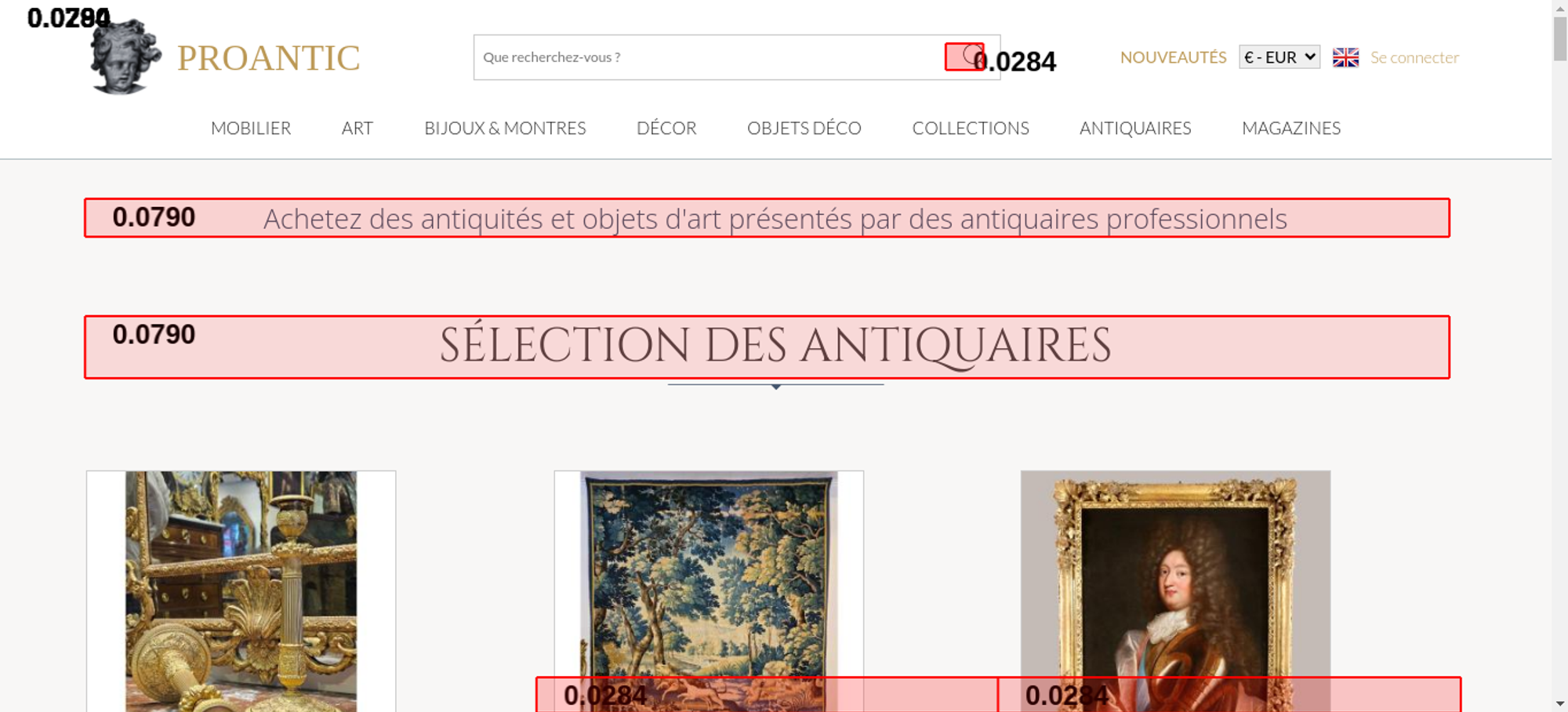Click Se connecter to log in
Viewport: 1568px width, 712px height.
pyautogui.click(x=1414, y=57)
